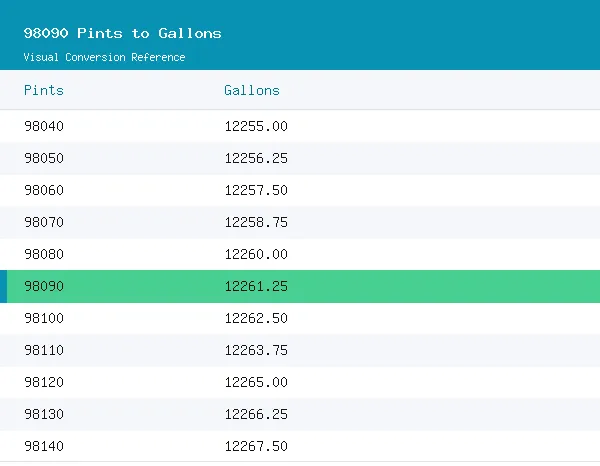The width and height of the screenshot is (600, 466).
Task: Click the gallons value 12256.25
Action: 256,158
